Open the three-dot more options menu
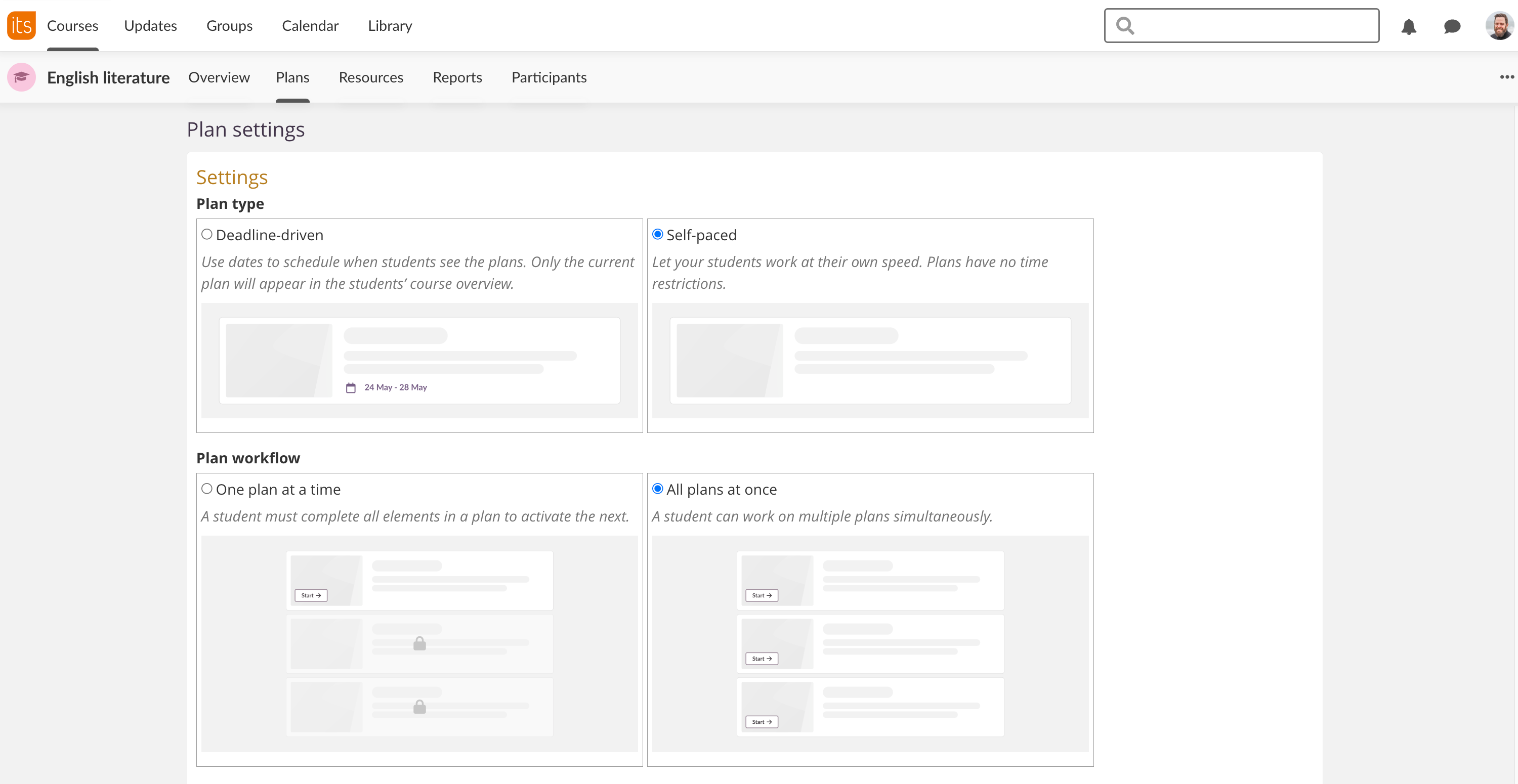This screenshot has width=1518, height=784. pos(1507,77)
